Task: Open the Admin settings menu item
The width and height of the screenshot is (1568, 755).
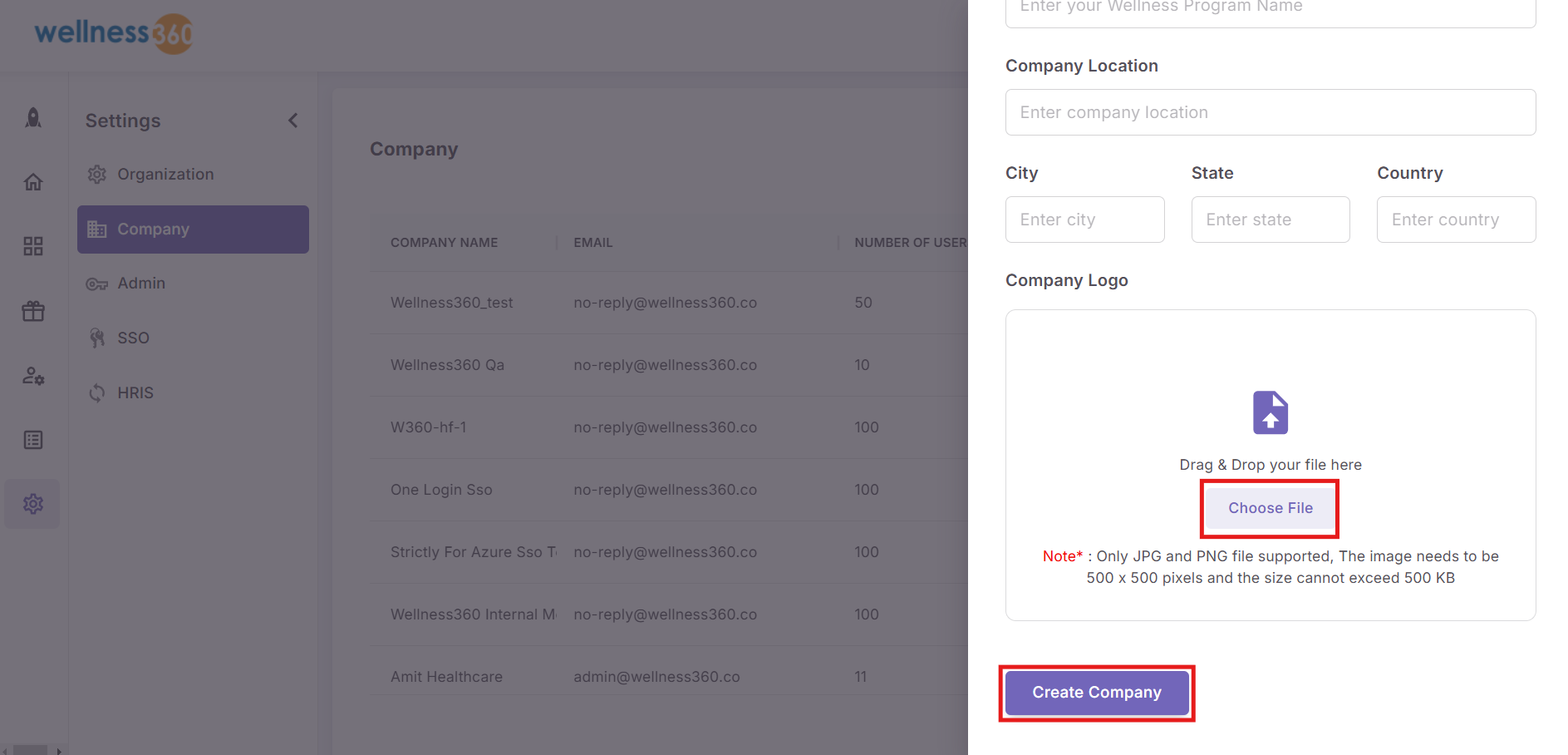Action: click(x=193, y=284)
